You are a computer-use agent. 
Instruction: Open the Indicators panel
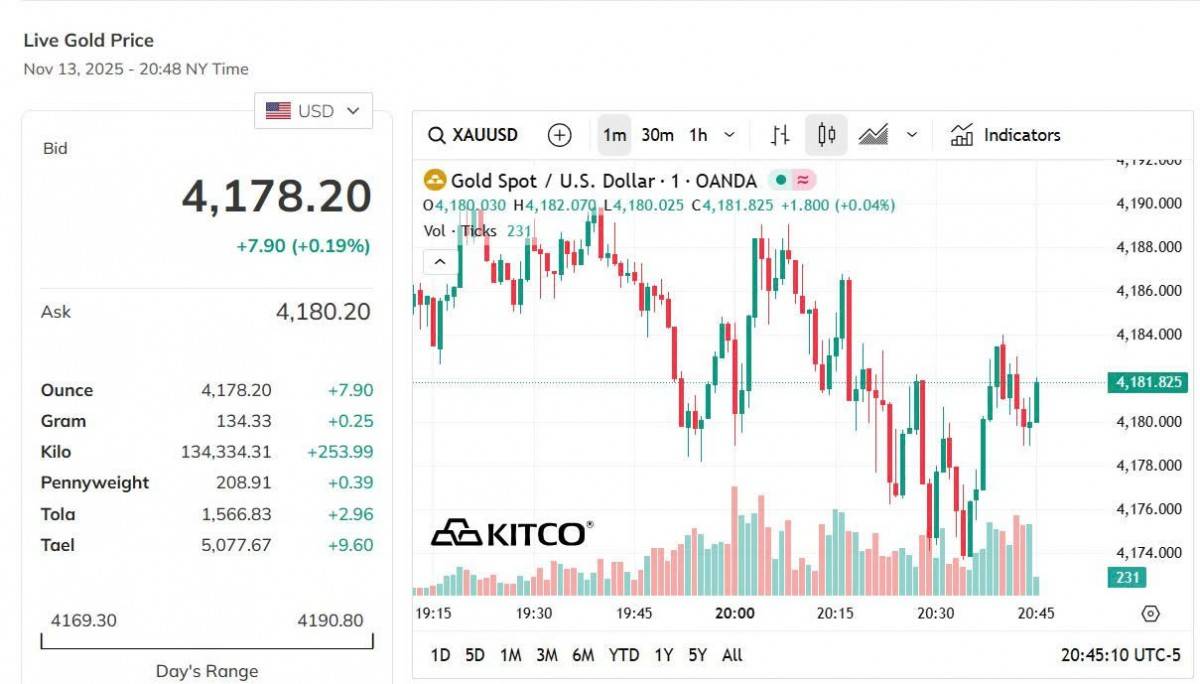pyautogui.click(x=1004, y=134)
